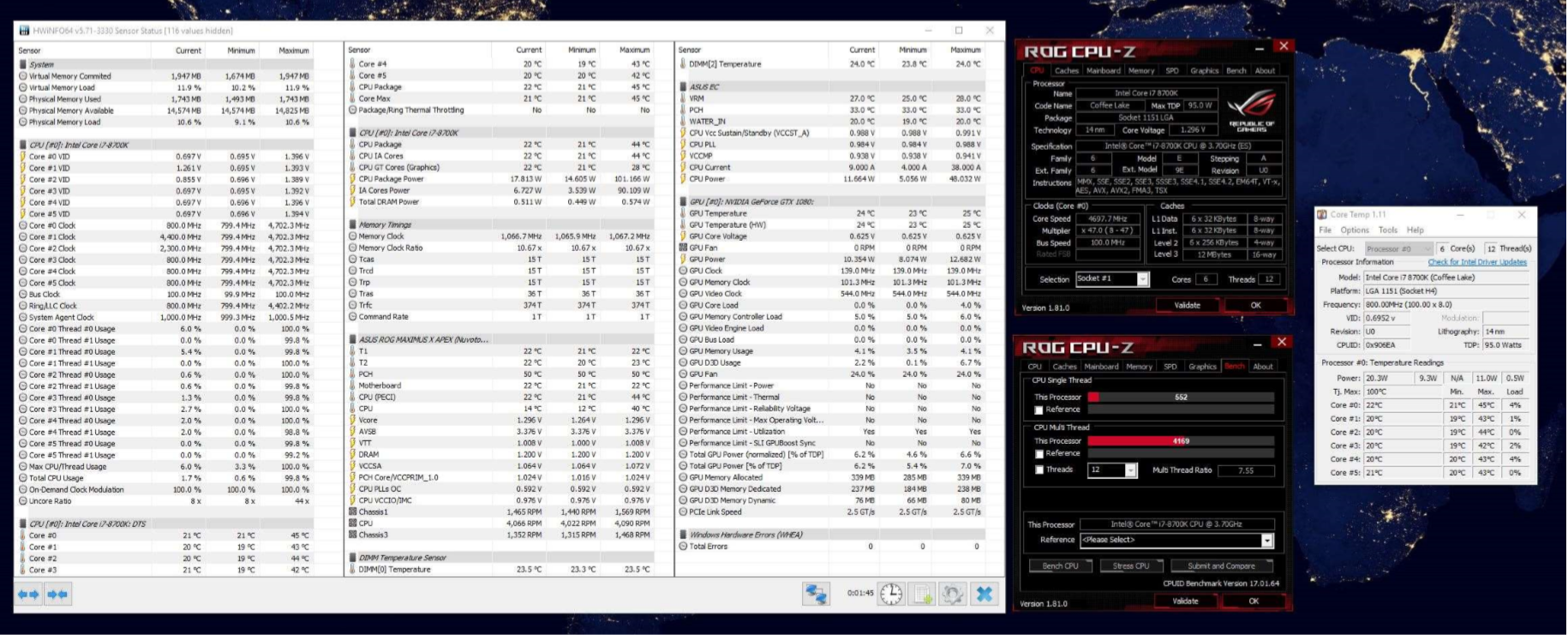Start logging with the HWiNFO log file icon
This screenshot has width=1568, height=640.
(923, 594)
